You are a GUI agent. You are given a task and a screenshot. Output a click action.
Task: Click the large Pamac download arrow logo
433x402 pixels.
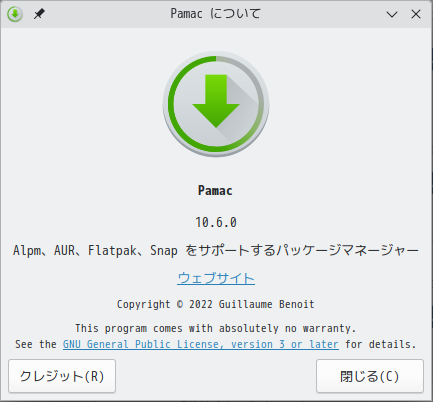point(216,104)
